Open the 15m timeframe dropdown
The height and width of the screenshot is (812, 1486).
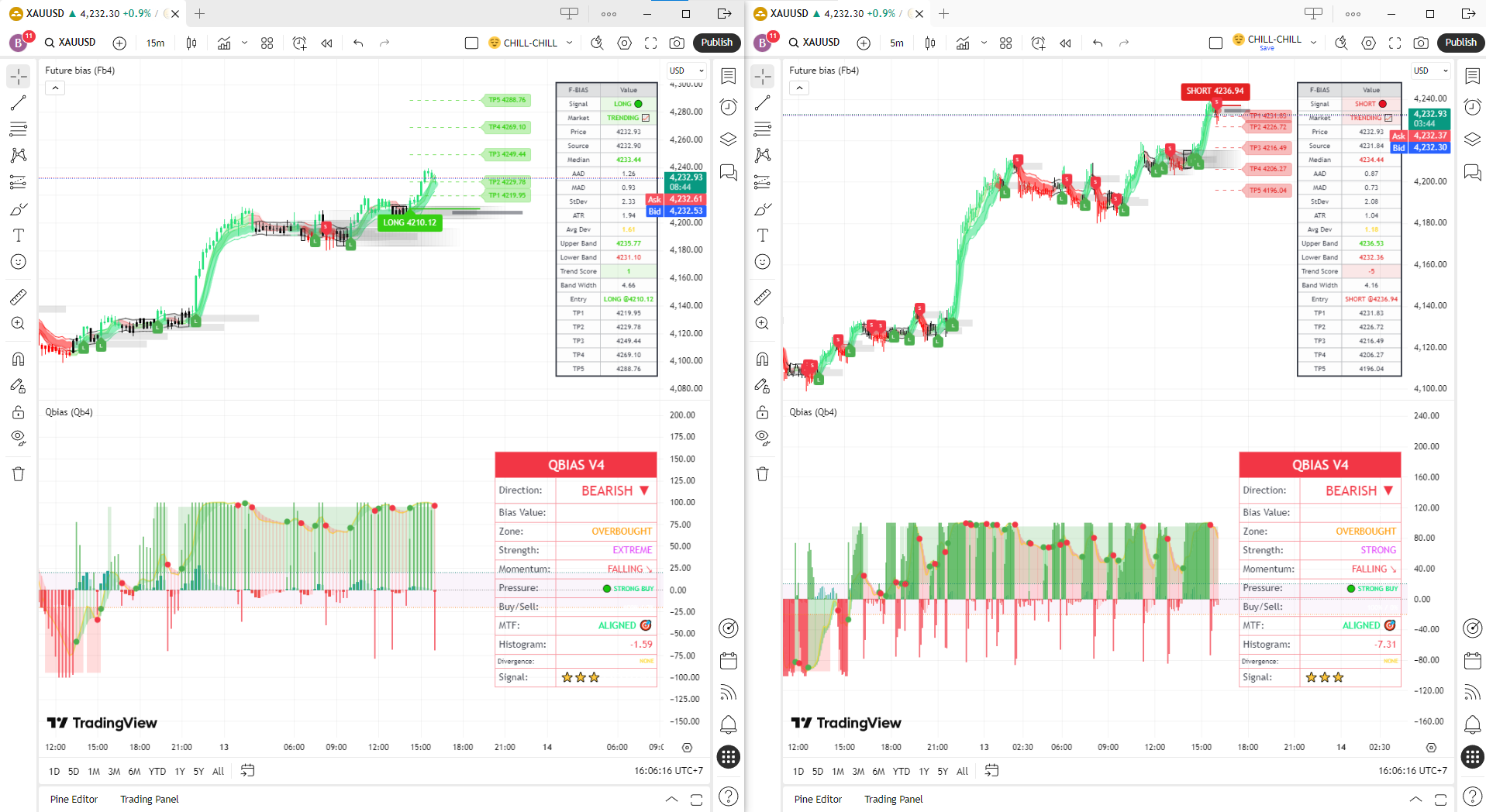(x=154, y=43)
